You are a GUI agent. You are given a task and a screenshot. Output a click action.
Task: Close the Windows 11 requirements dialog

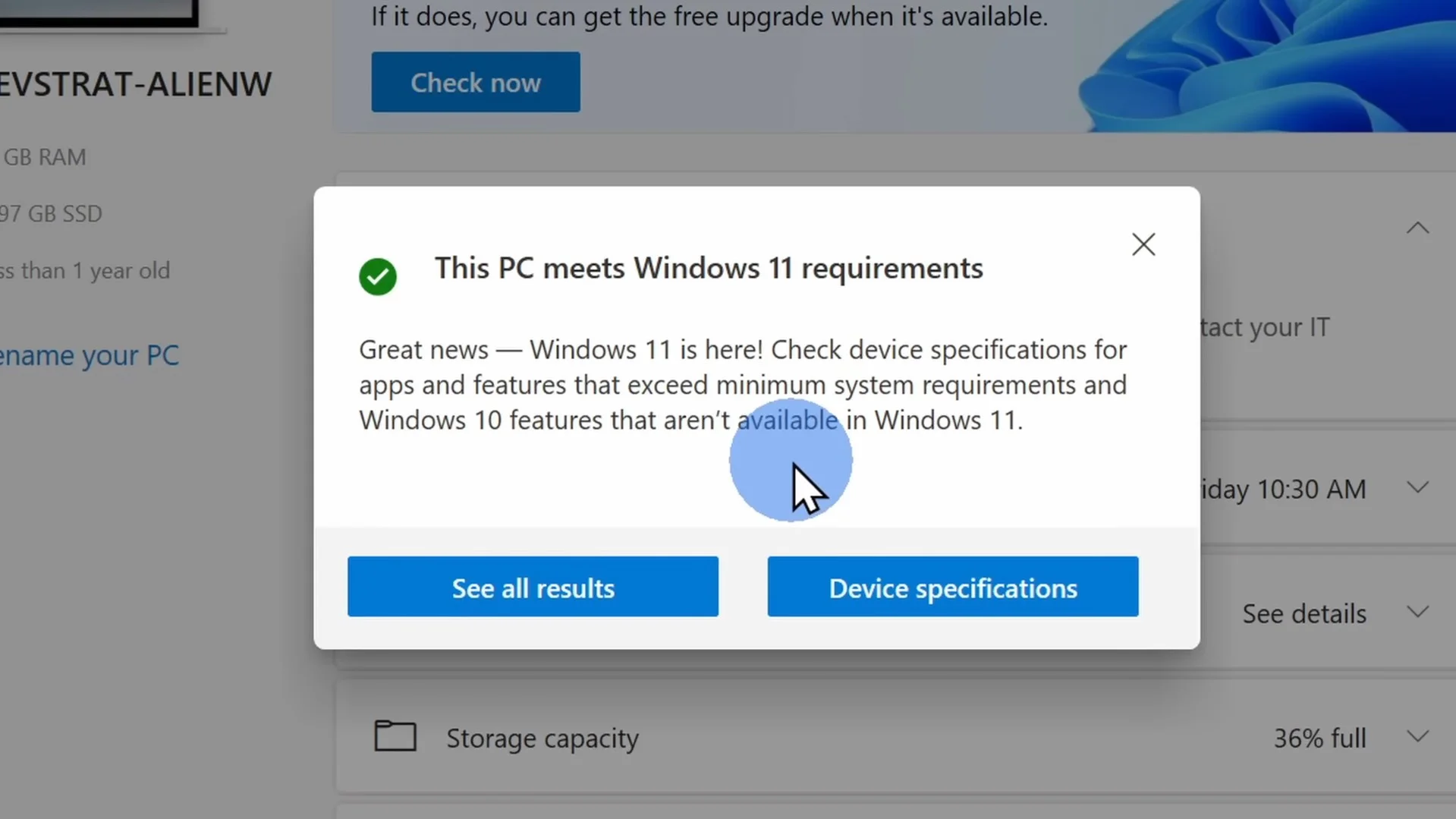click(1143, 244)
